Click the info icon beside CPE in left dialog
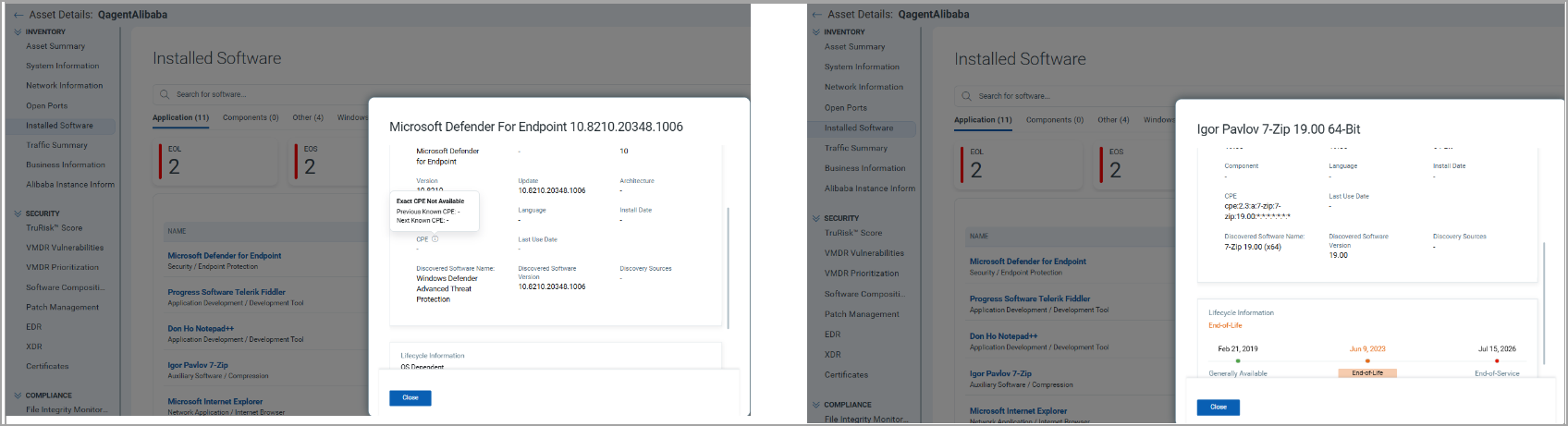The height and width of the screenshot is (426, 1568). (435, 238)
